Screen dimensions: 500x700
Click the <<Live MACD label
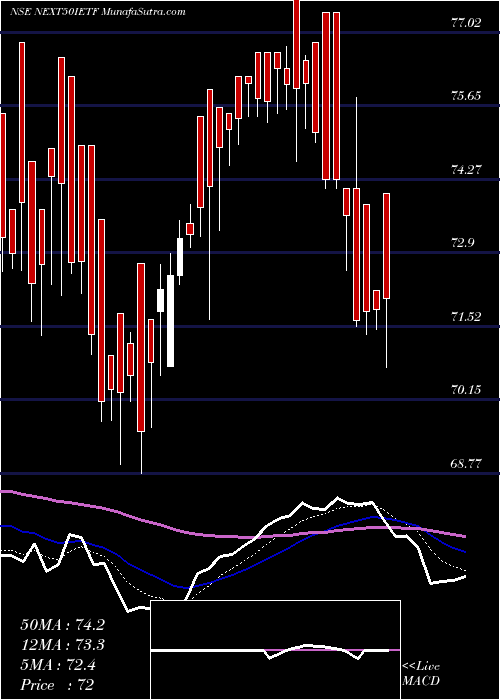pyautogui.click(x=421, y=674)
